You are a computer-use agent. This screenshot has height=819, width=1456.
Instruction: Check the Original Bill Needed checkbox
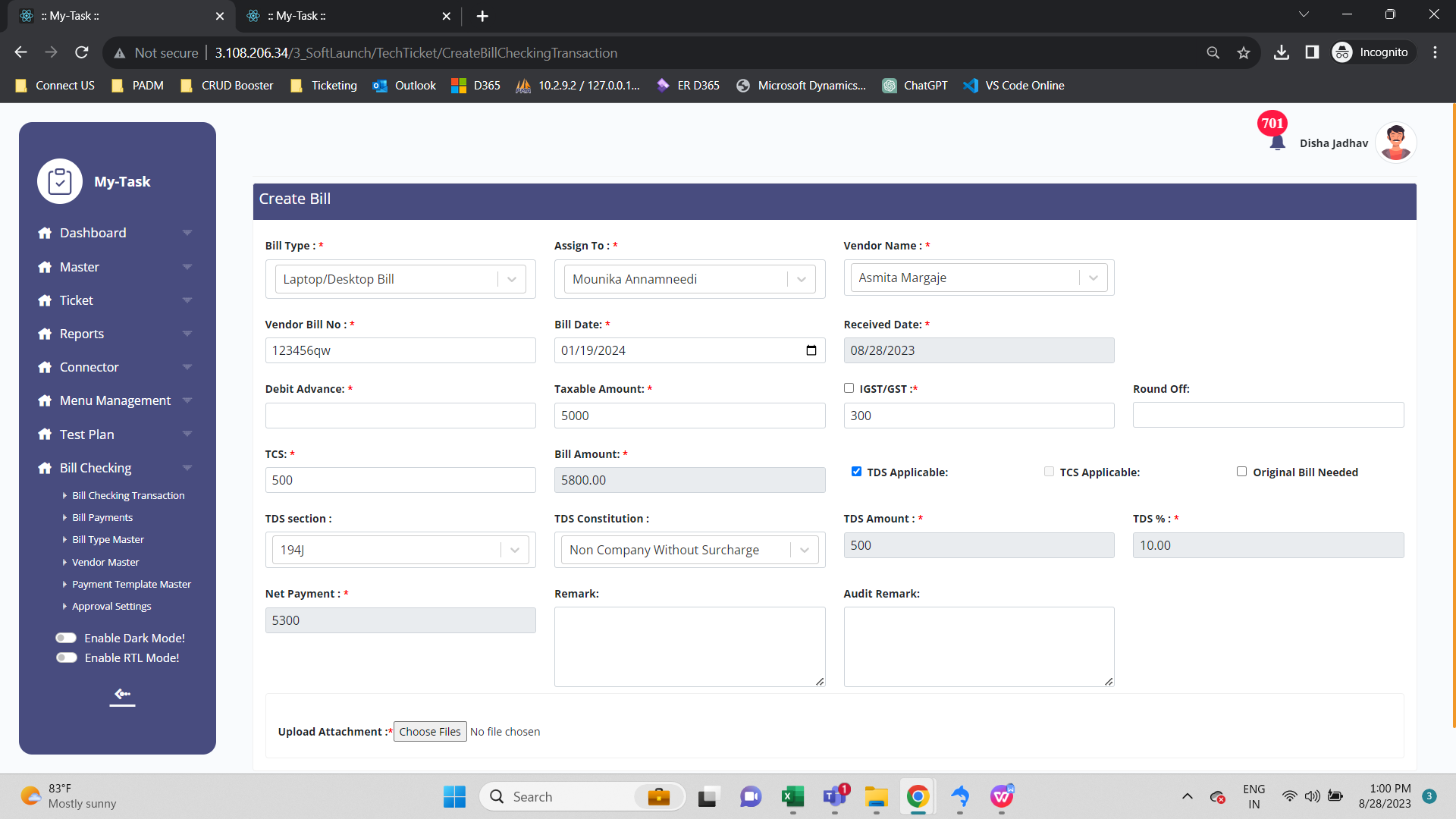(x=1241, y=471)
